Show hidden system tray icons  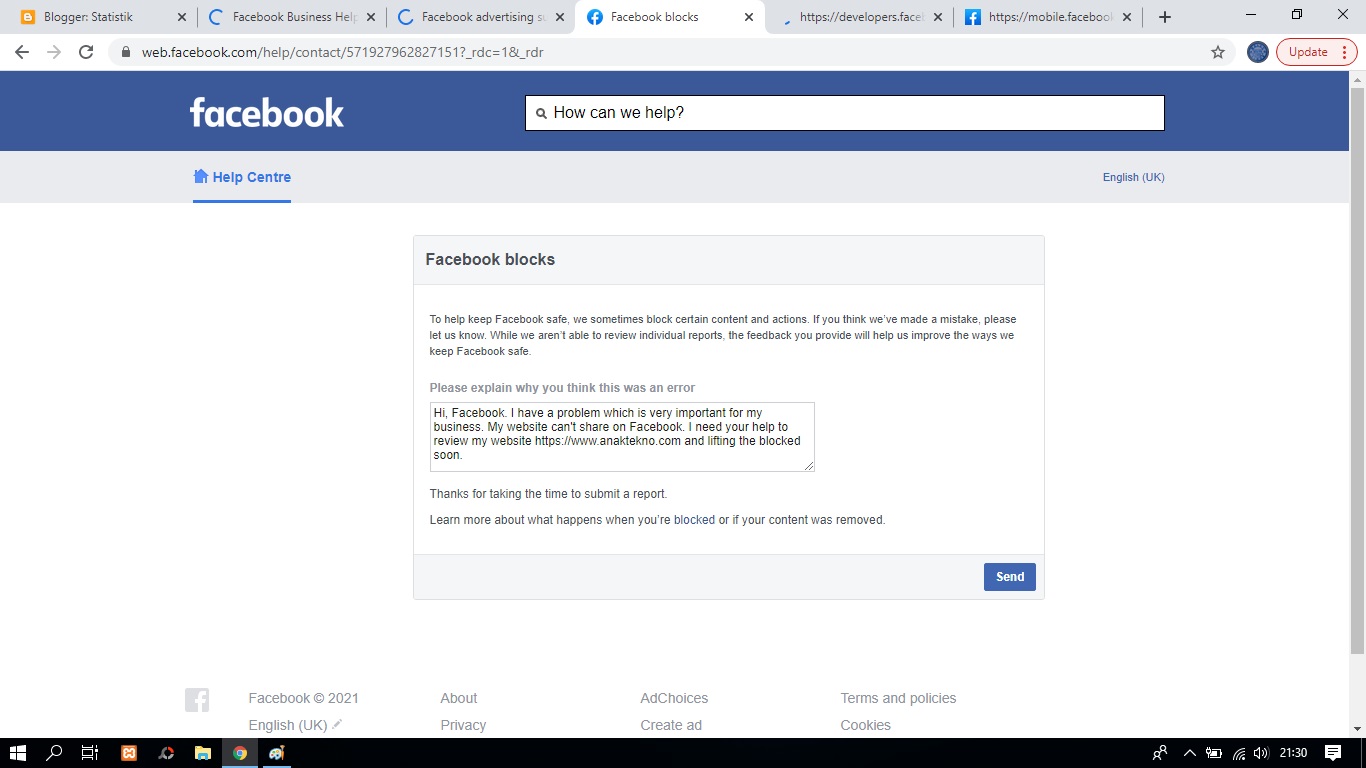[1189, 753]
